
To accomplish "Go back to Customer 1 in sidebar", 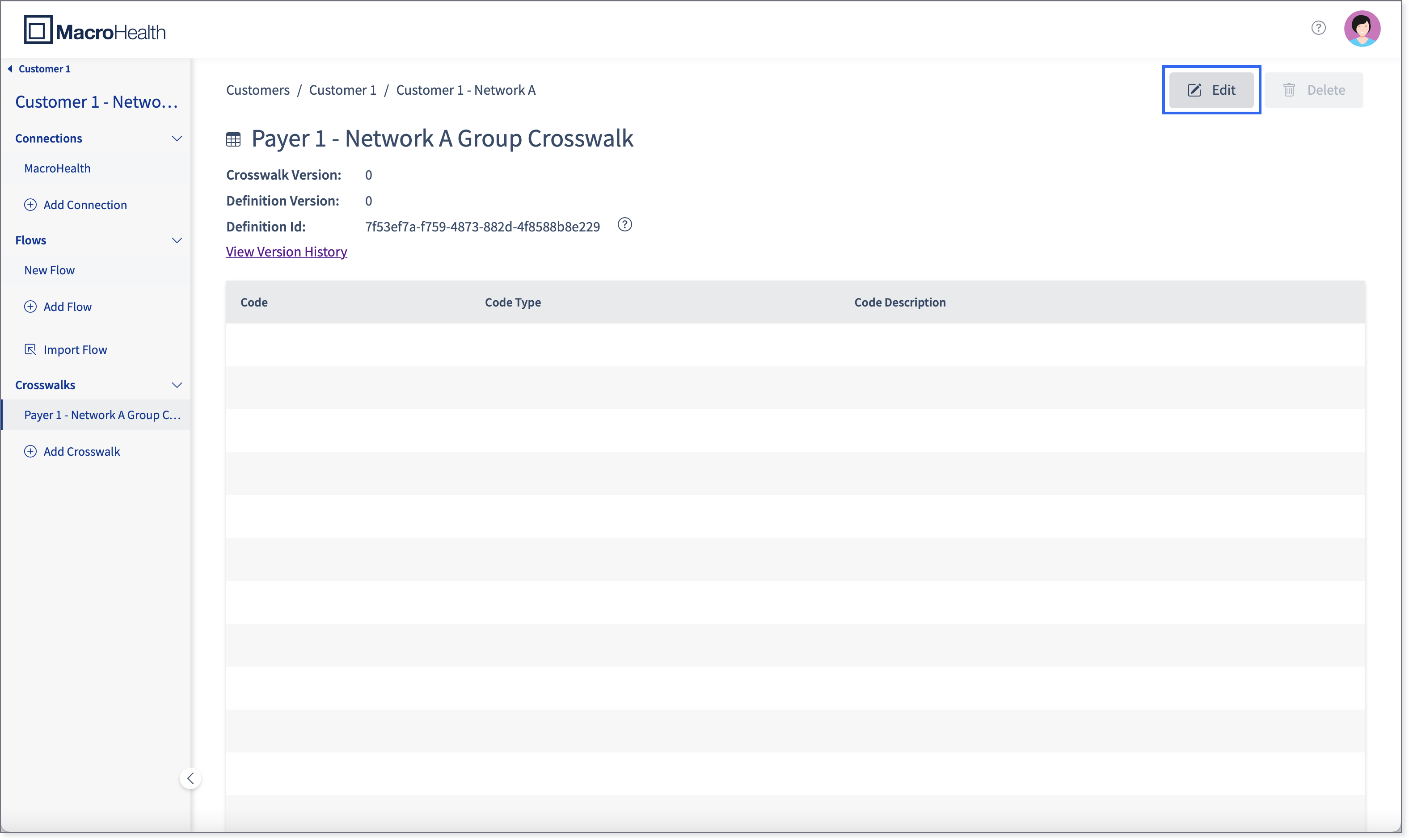I will [44, 68].
